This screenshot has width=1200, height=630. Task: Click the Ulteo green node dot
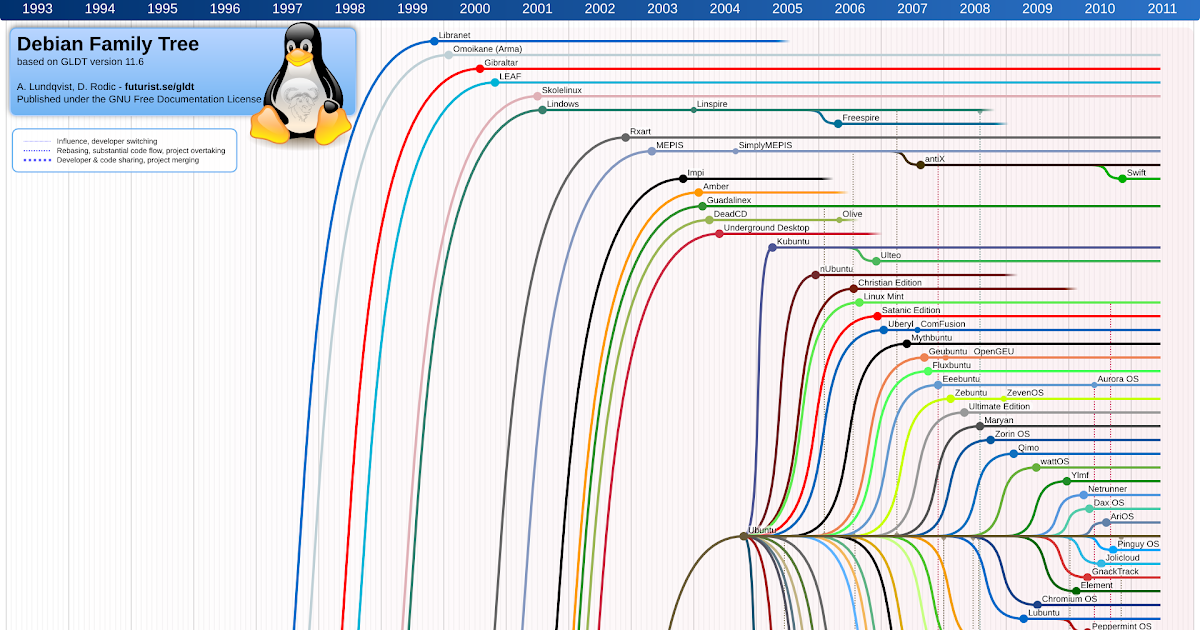click(x=876, y=261)
